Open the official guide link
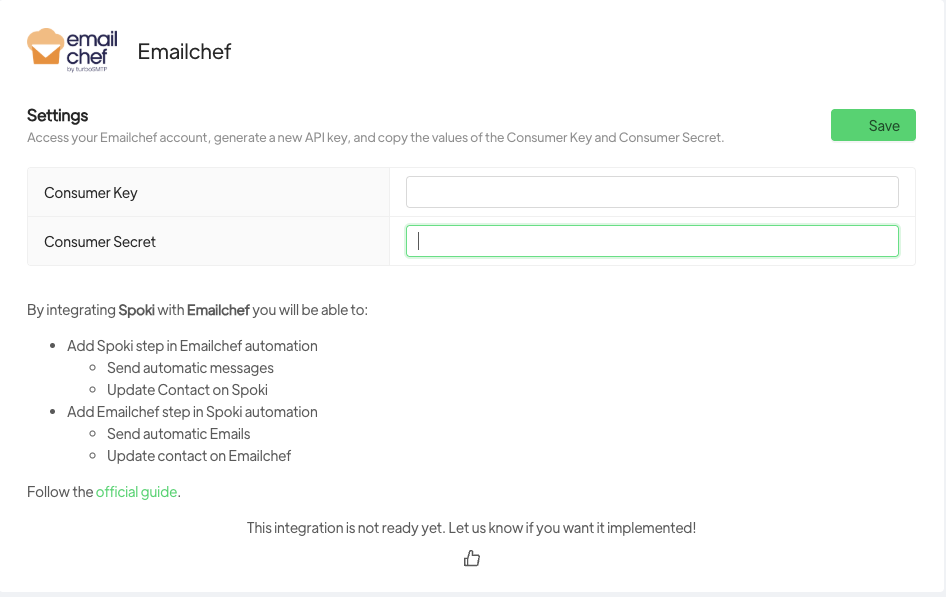Screen dimensions: 946x597 (x=136, y=492)
